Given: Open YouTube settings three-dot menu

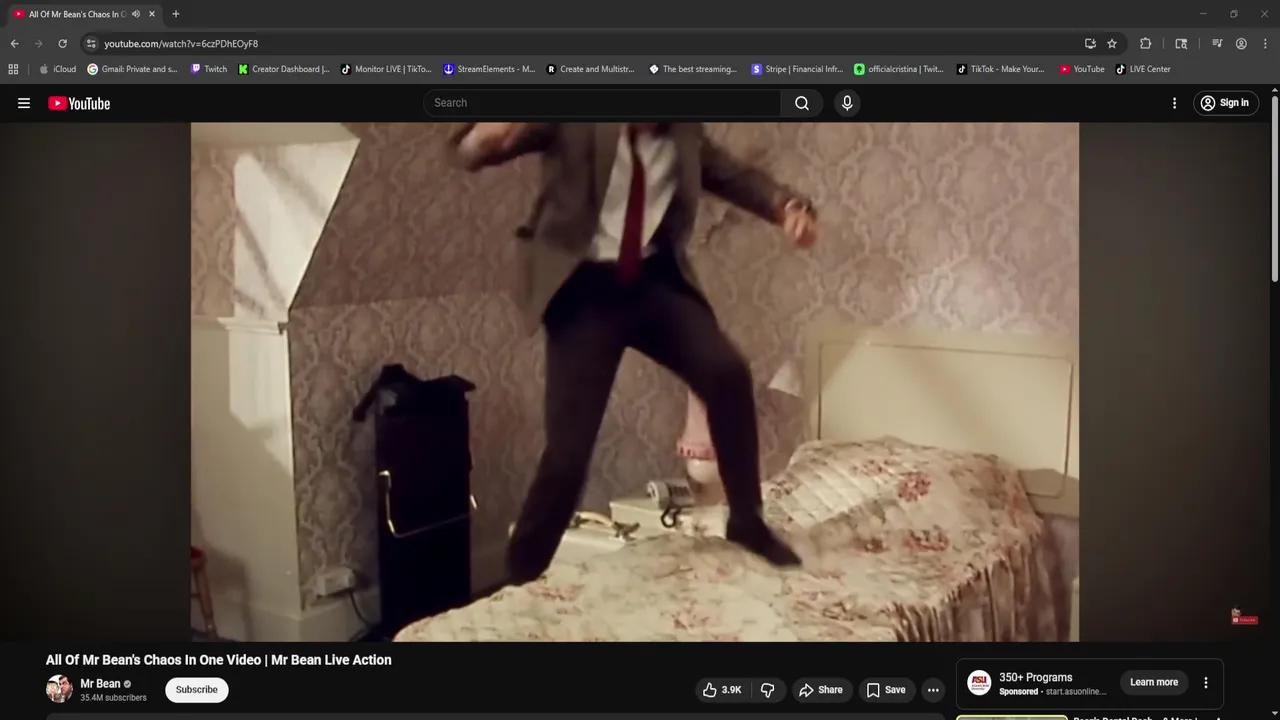Looking at the screenshot, I should point(1174,103).
